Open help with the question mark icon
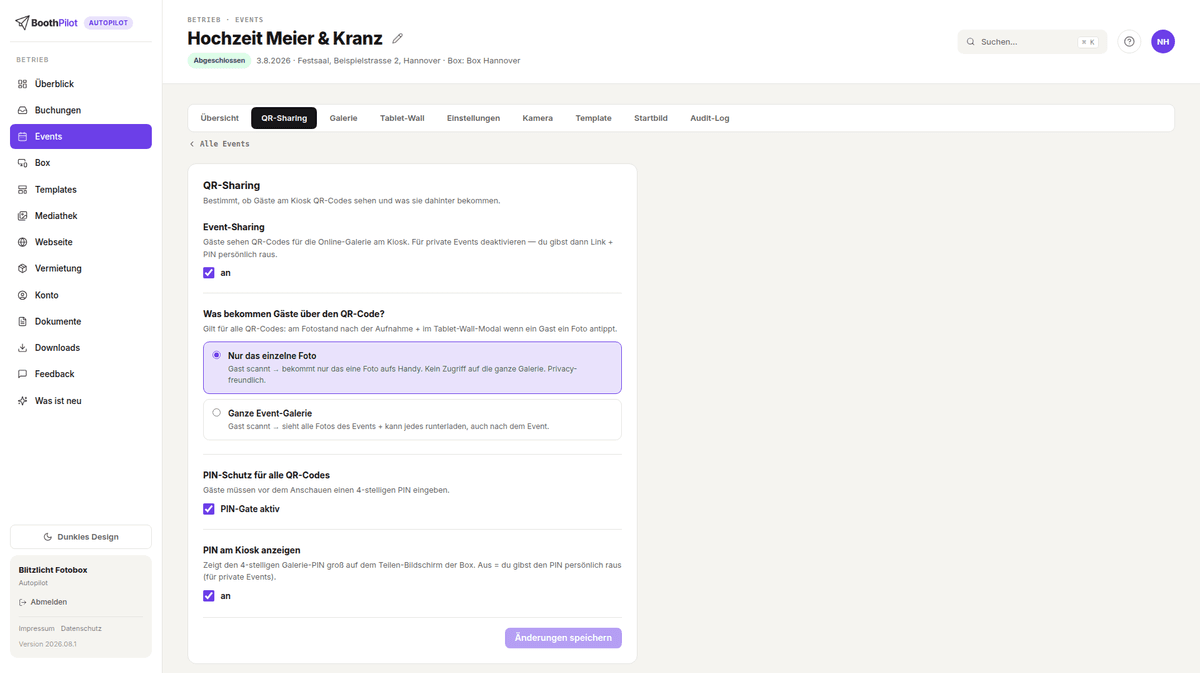The width and height of the screenshot is (1200, 673). [1129, 42]
